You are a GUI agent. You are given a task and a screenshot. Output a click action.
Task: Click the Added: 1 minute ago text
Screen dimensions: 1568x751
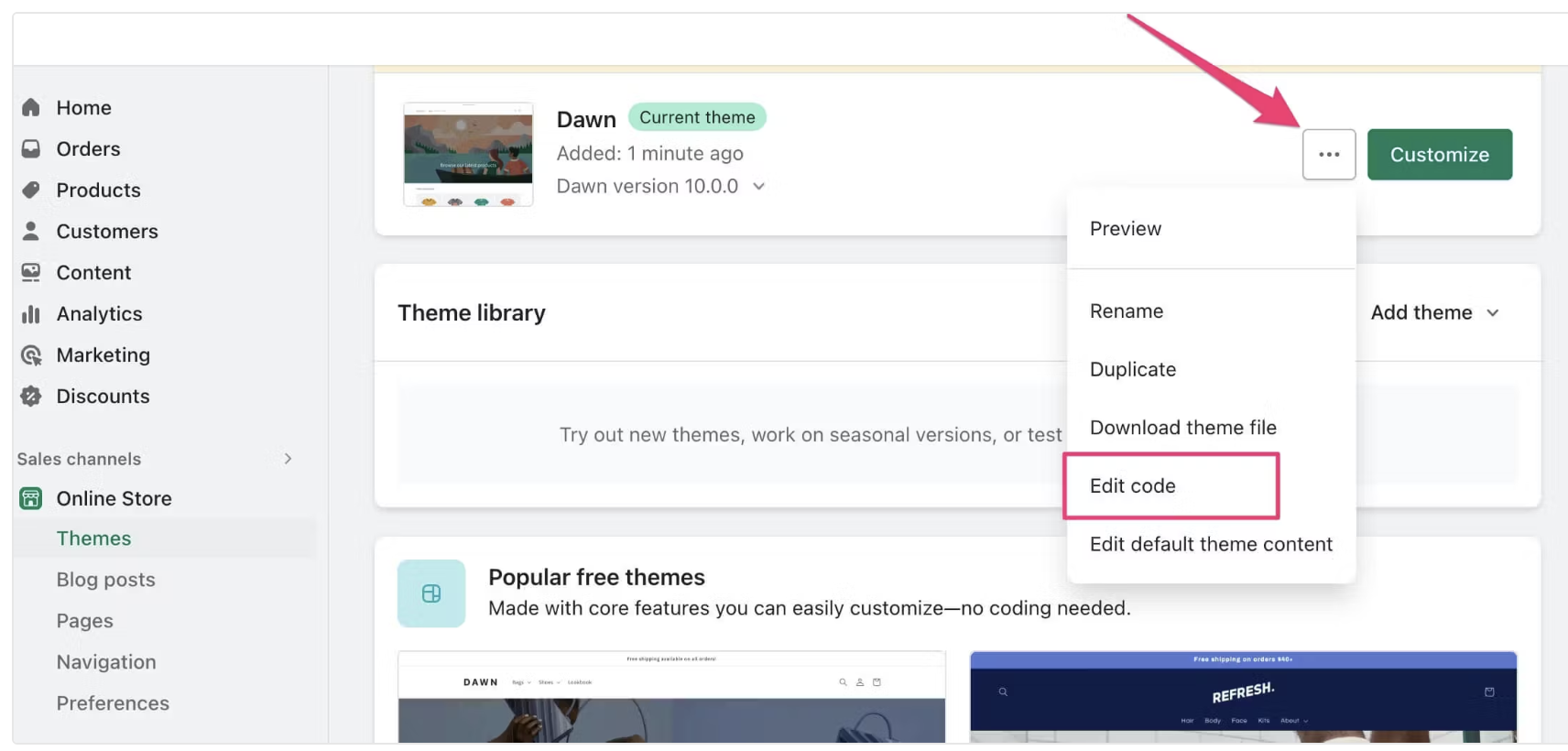[649, 153]
